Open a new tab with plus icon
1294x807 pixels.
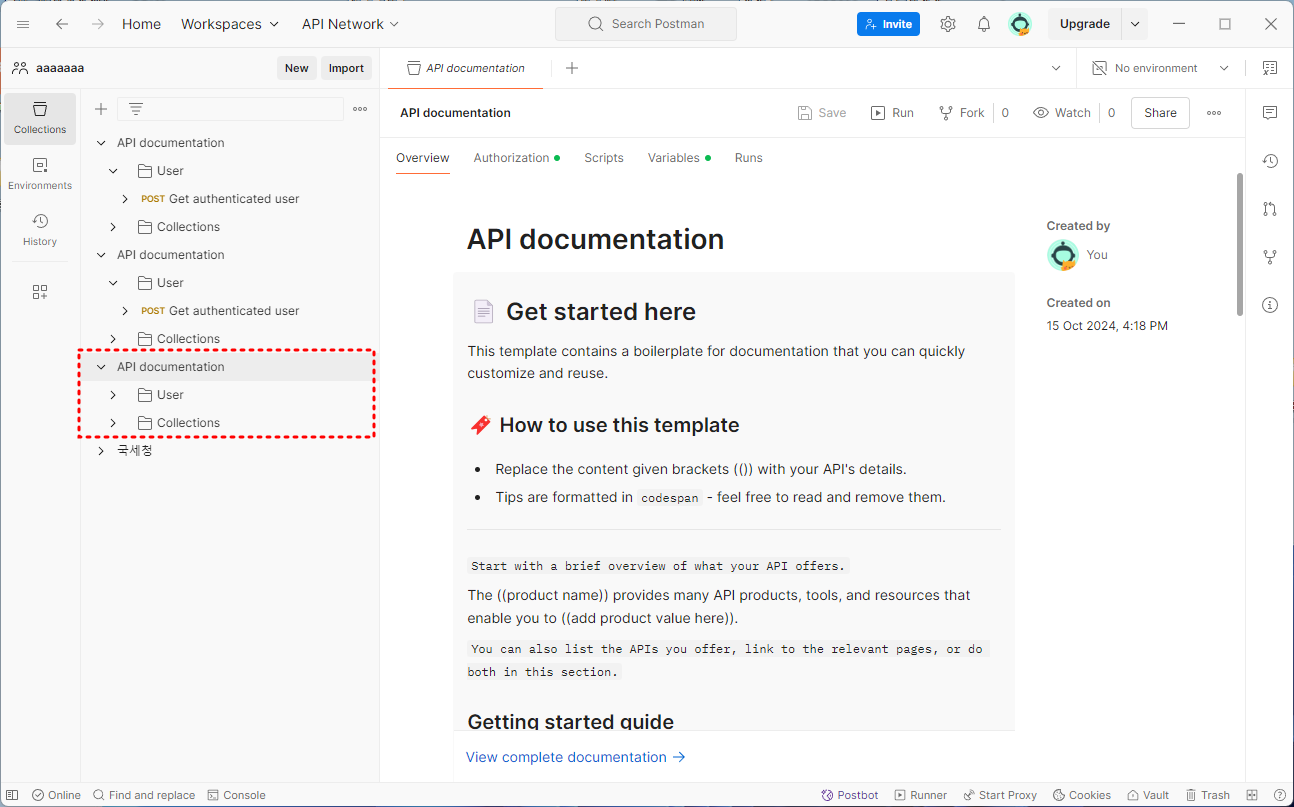pos(572,68)
